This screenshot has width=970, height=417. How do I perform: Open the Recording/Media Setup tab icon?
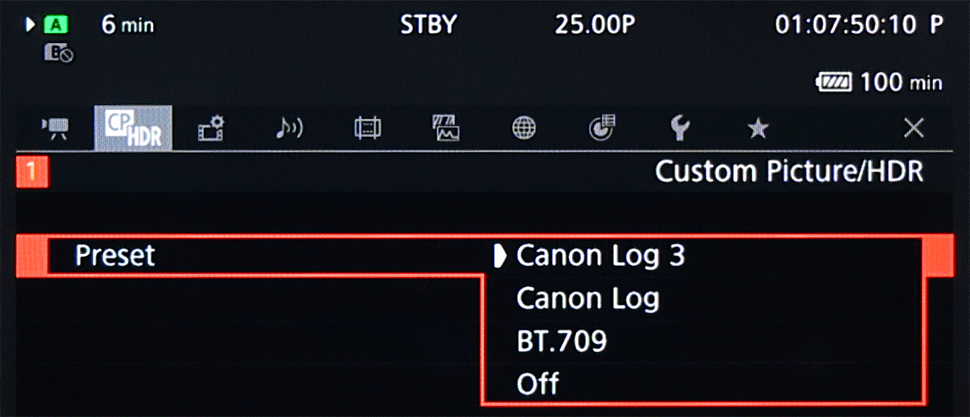[211, 128]
